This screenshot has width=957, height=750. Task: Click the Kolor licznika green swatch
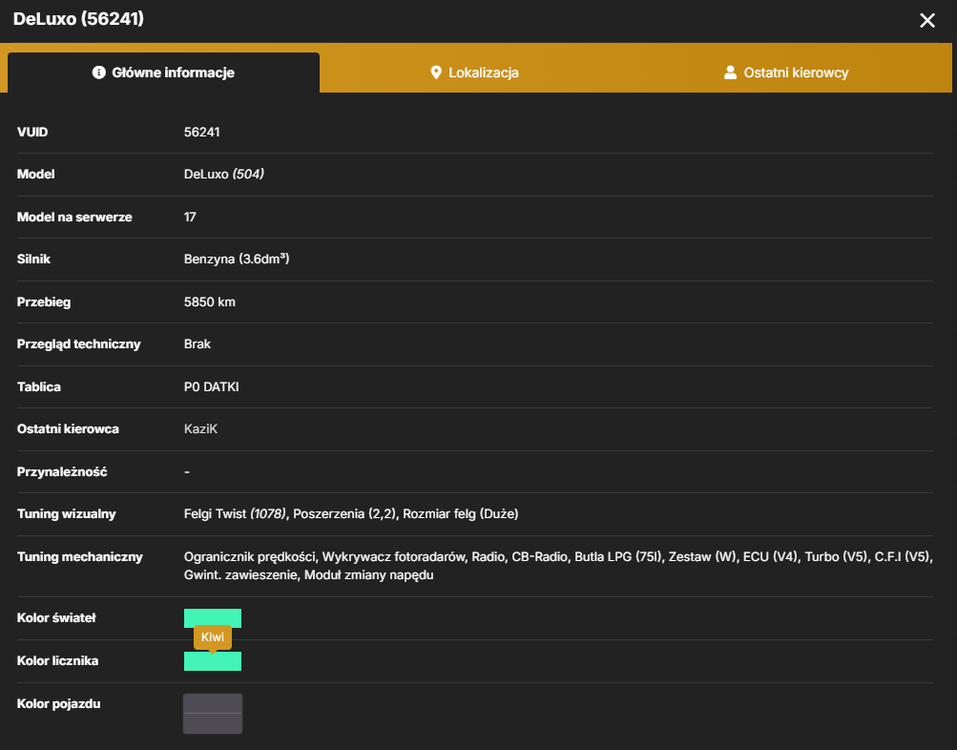[212, 661]
